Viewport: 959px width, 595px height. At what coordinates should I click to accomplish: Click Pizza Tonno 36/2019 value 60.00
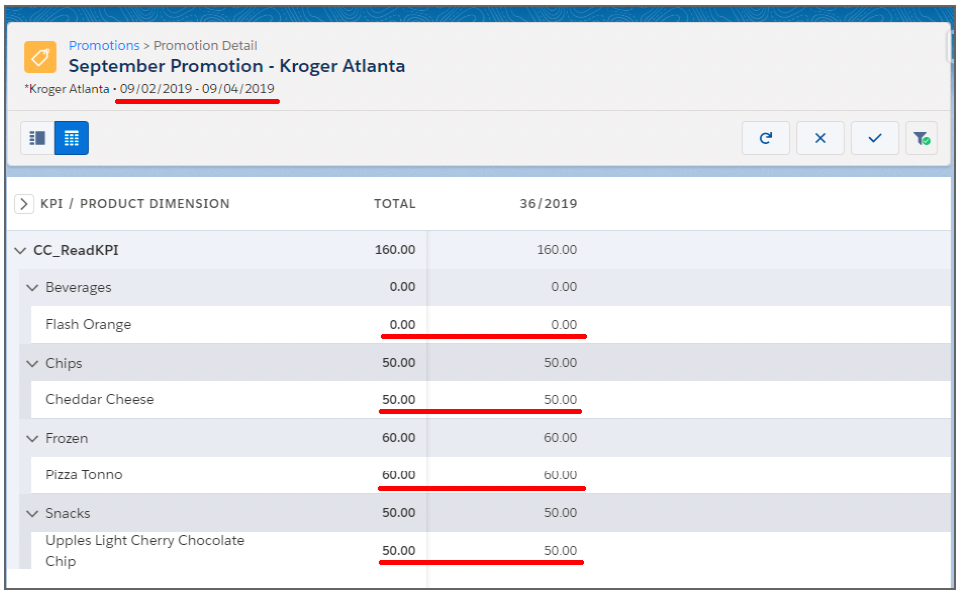click(560, 475)
